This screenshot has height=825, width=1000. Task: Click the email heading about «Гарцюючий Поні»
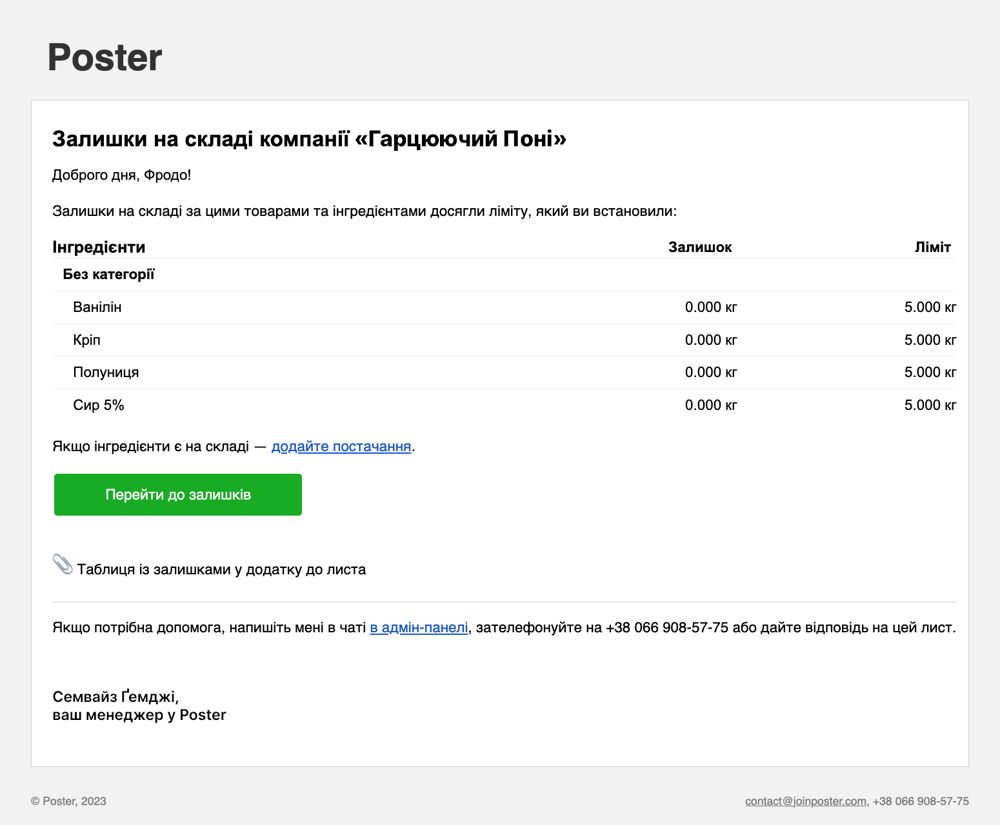pyautogui.click(x=309, y=139)
